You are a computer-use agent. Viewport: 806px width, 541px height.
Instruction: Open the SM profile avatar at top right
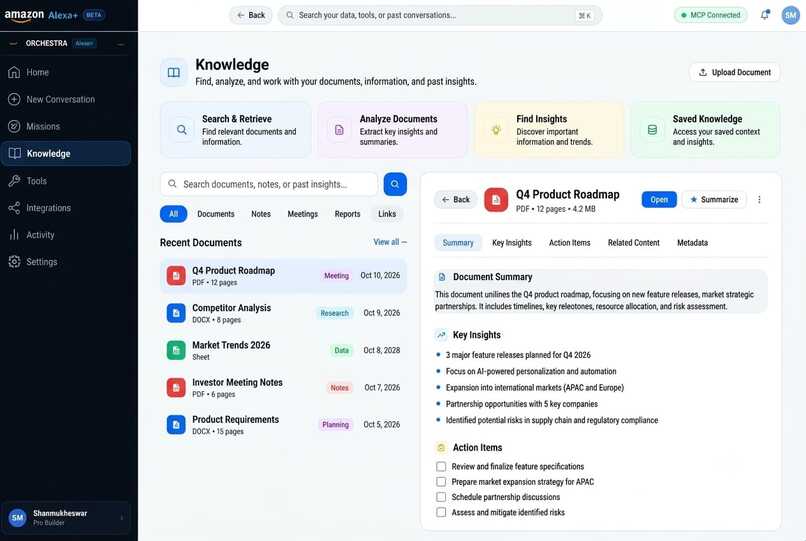coord(791,15)
